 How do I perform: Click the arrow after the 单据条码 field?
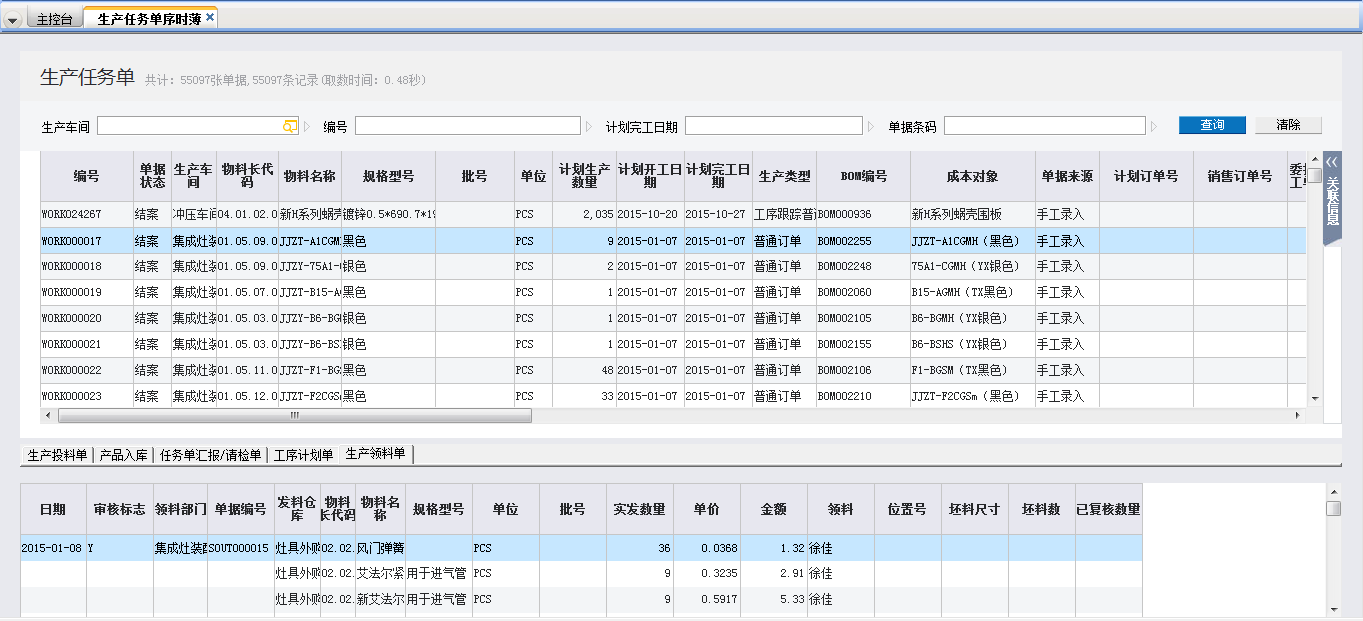(1154, 127)
